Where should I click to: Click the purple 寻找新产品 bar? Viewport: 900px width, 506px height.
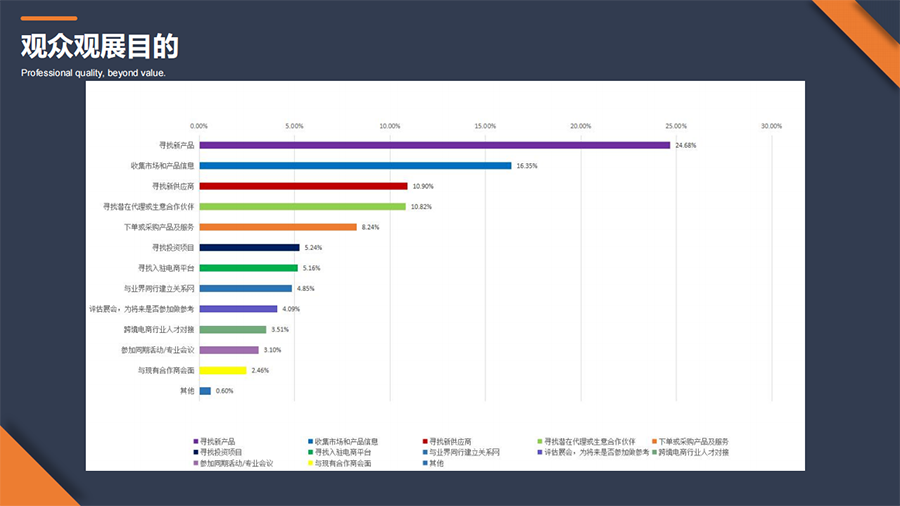[434, 145]
